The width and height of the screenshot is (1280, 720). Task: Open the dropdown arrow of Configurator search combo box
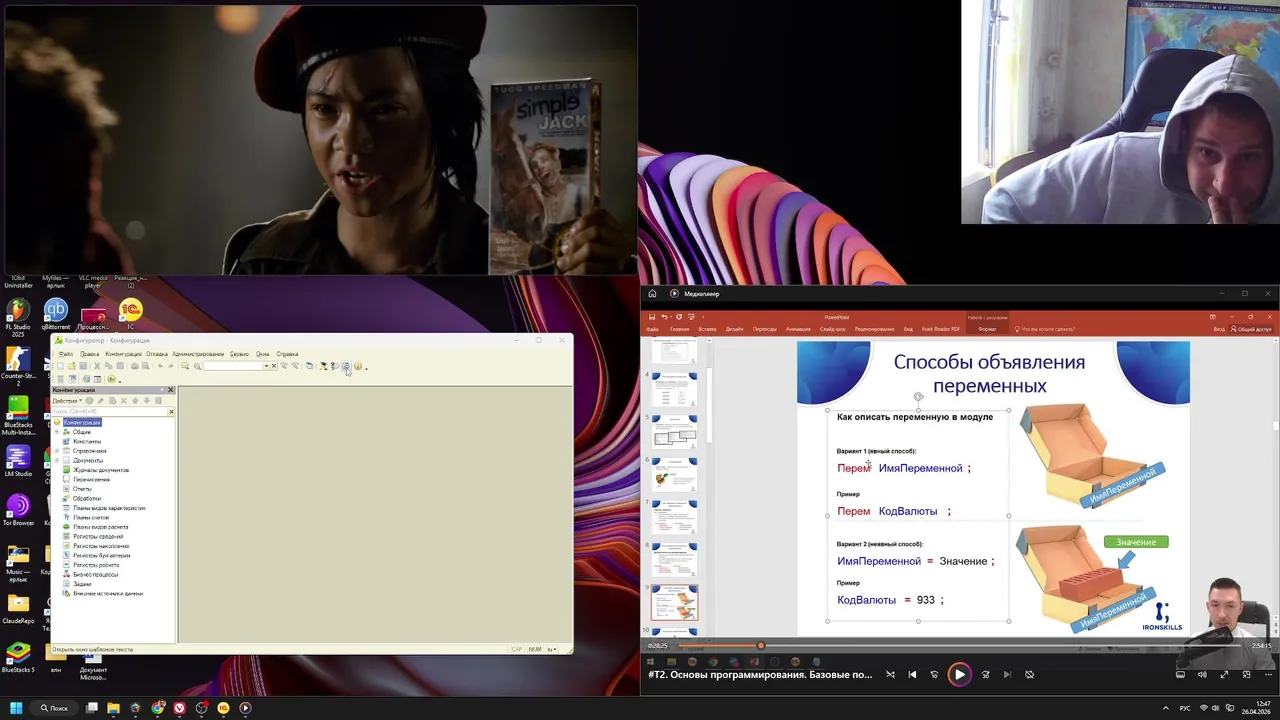tap(266, 366)
